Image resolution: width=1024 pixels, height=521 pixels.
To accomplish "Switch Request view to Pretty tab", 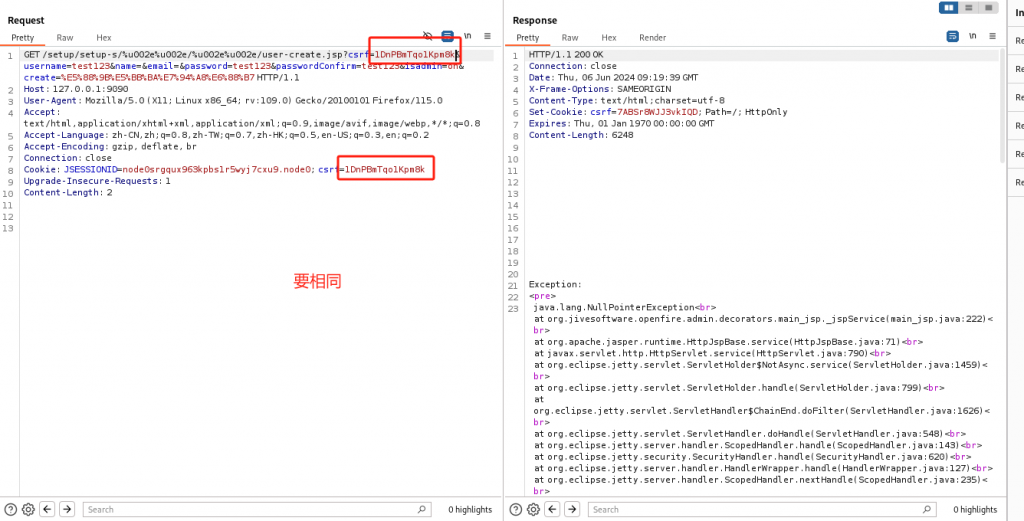I will pos(23,38).
